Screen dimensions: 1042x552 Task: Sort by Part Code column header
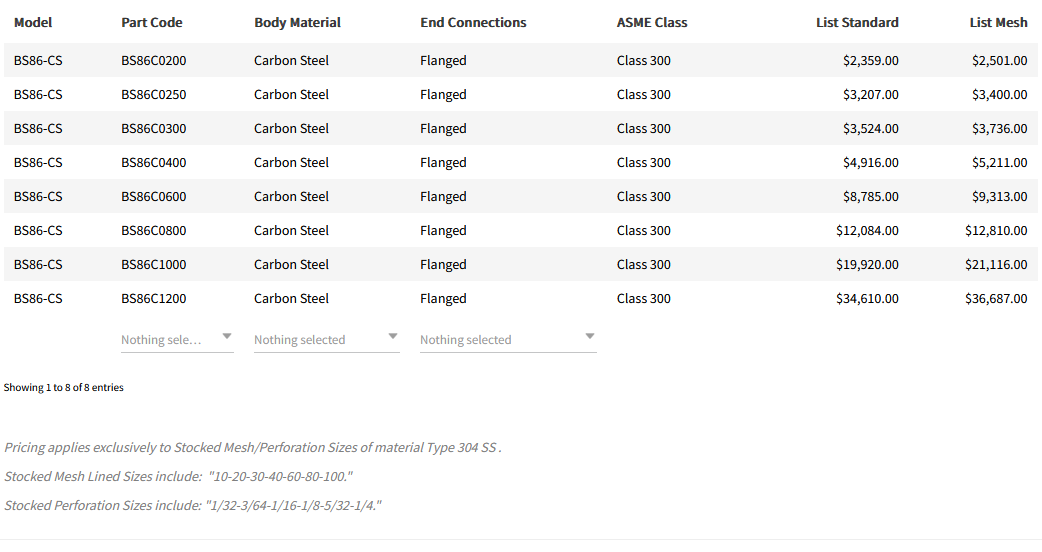(x=152, y=22)
